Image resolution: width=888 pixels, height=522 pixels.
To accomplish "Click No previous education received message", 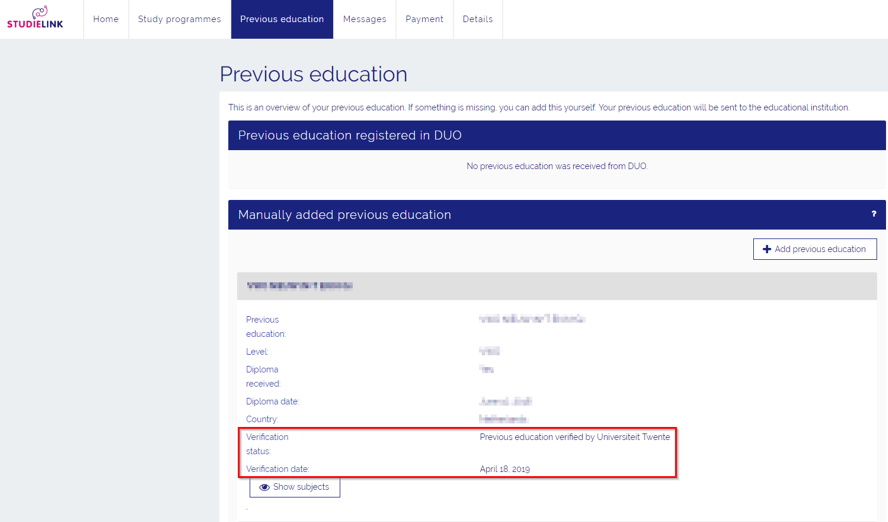I will 557,166.
